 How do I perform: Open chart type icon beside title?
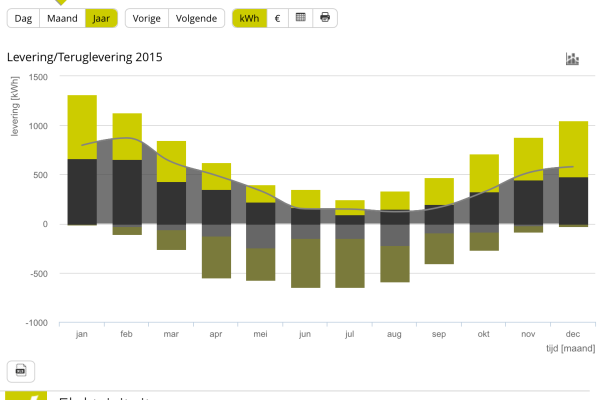[x=572, y=59]
